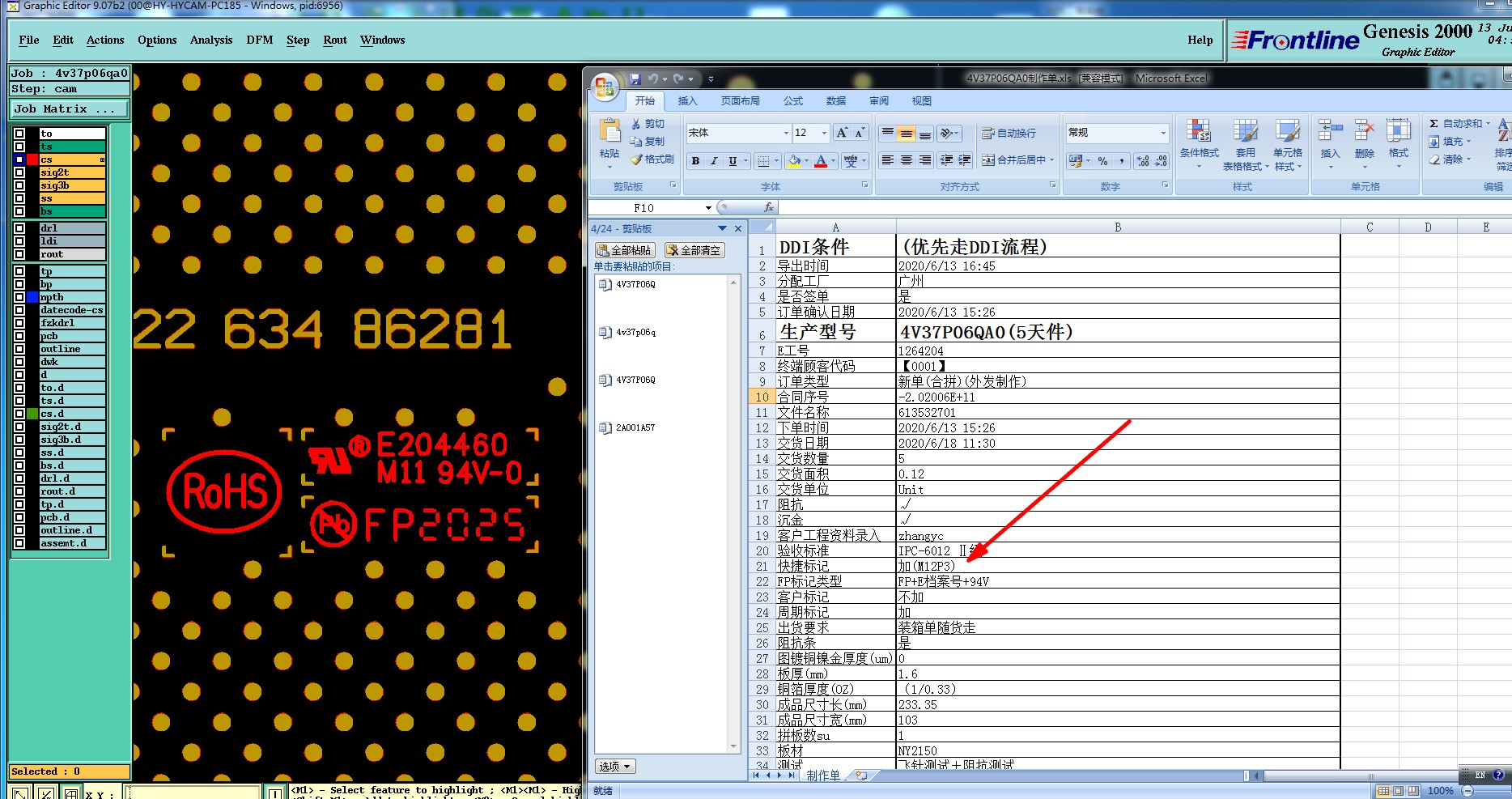Open the number format dropdown showing 常规
1512x799 pixels.
(1163, 133)
